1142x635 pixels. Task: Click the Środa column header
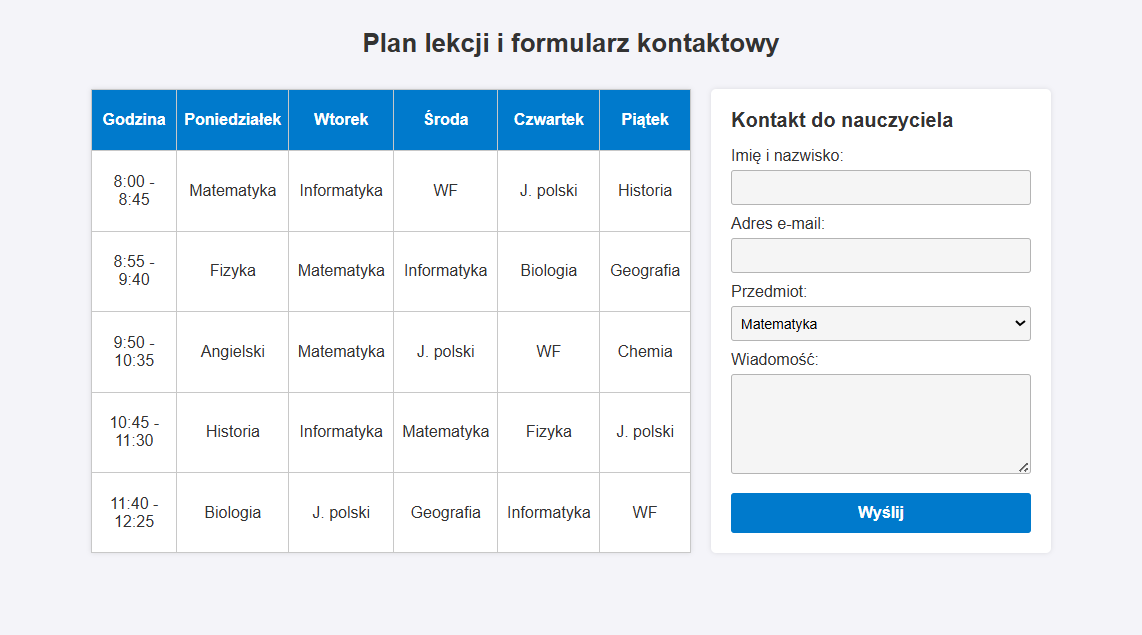click(445, 120)
